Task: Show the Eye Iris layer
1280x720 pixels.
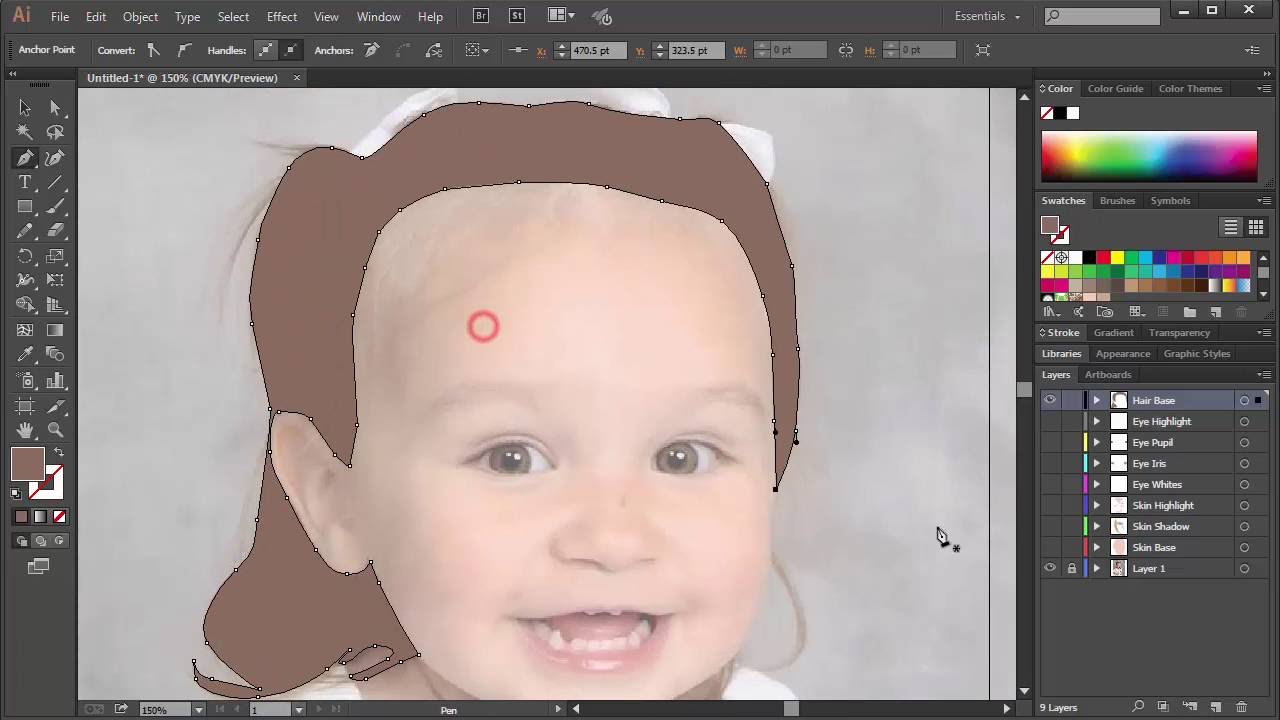Action: click(1050, 463)
